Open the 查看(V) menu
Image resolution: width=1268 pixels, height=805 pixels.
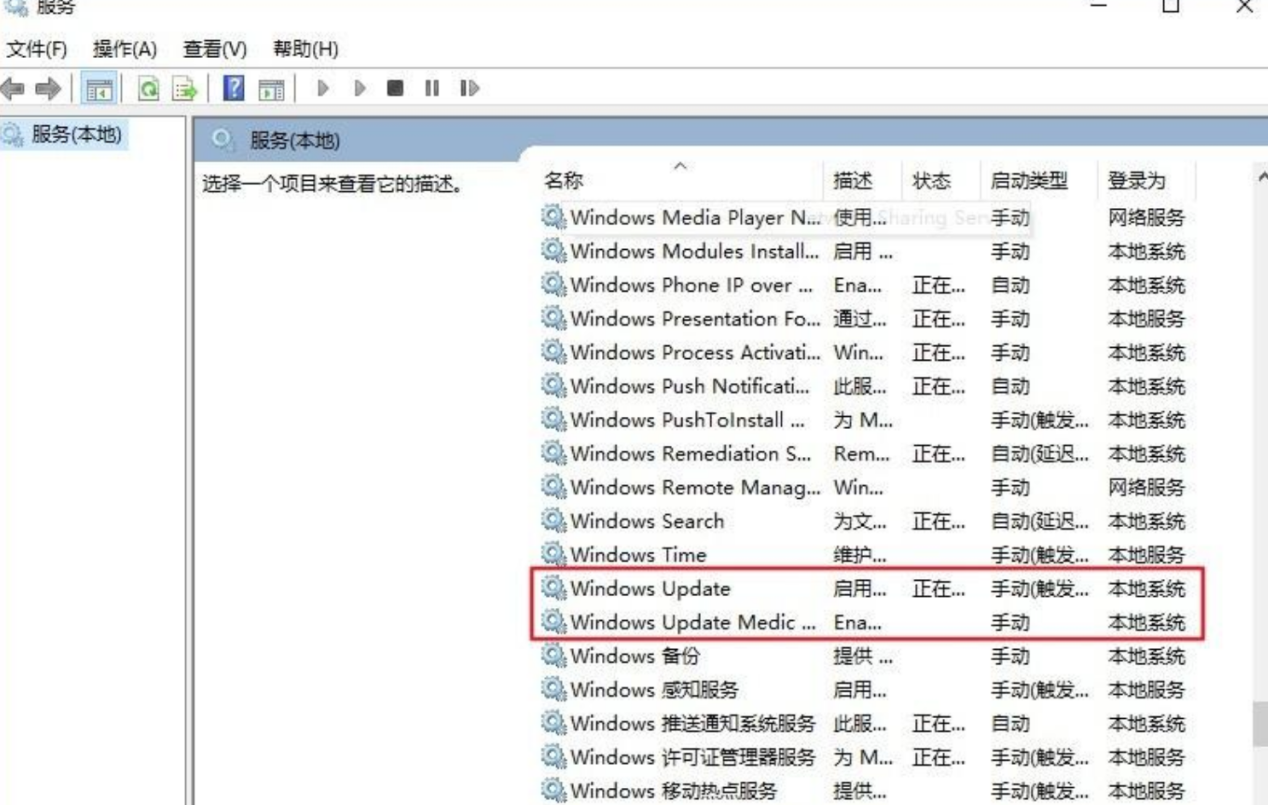point(215,49)
